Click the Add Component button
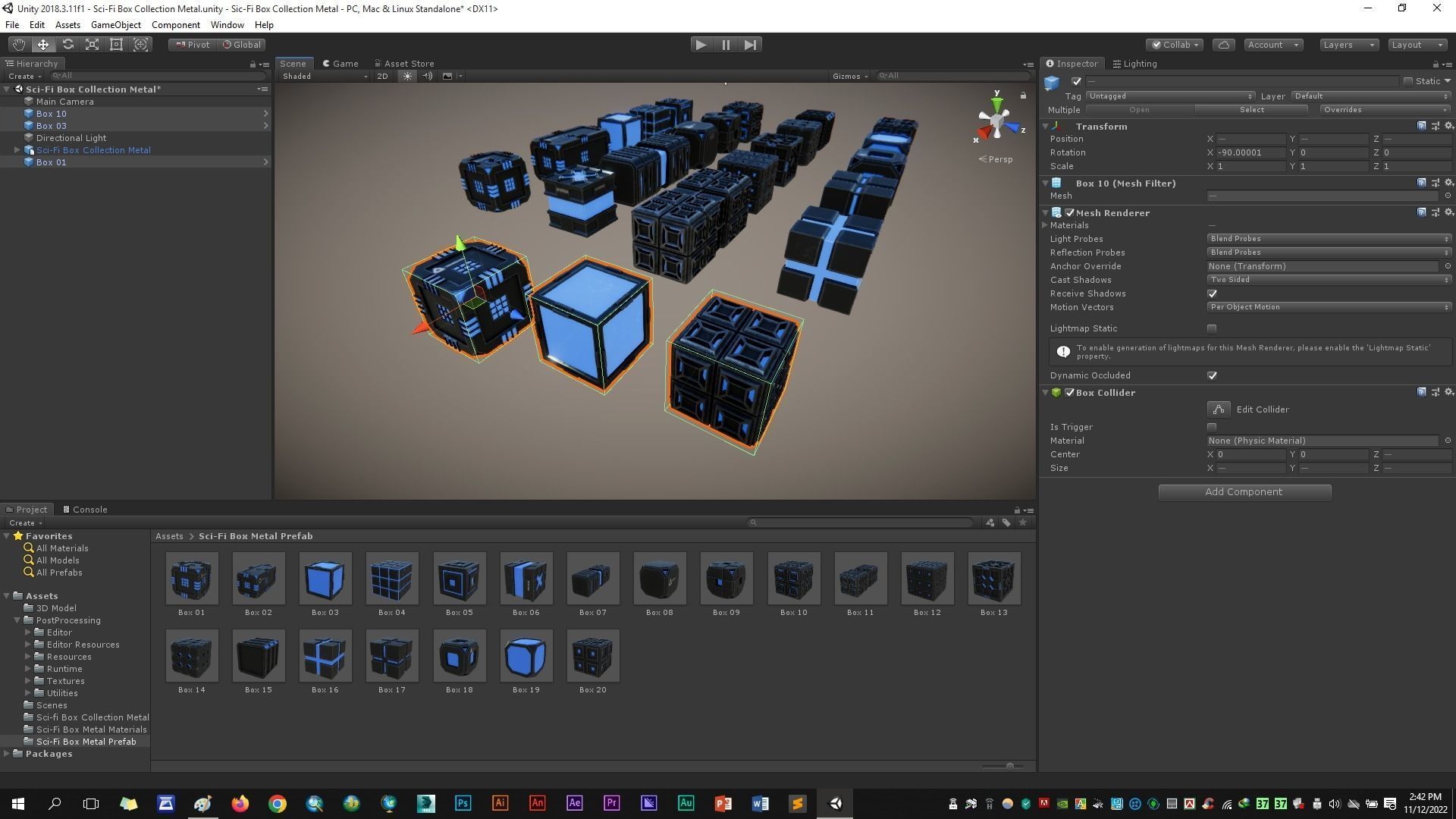 coord(1244,492)
